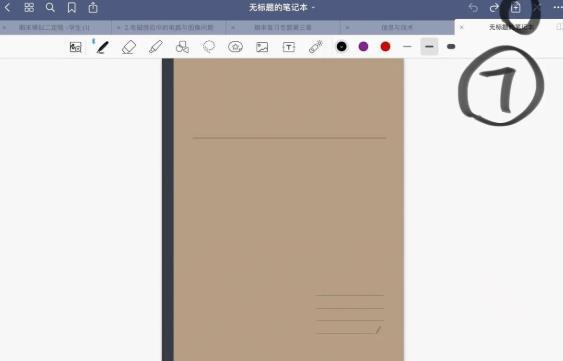Open the Elements sticker tool
The width and height of the screenshot is (563, 361).
click(x=236, y=47)
